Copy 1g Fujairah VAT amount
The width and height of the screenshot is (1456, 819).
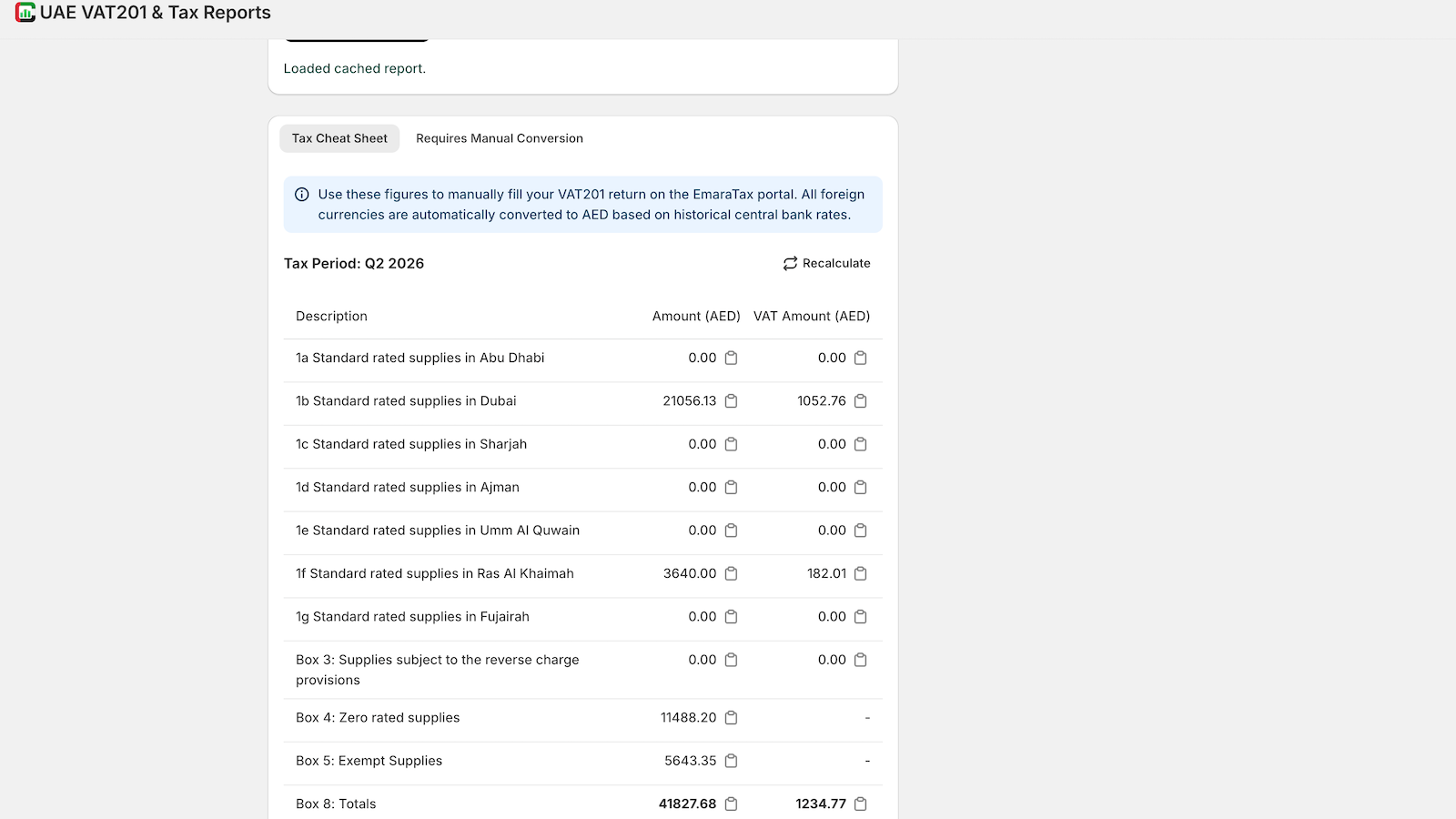coord(861,617)
